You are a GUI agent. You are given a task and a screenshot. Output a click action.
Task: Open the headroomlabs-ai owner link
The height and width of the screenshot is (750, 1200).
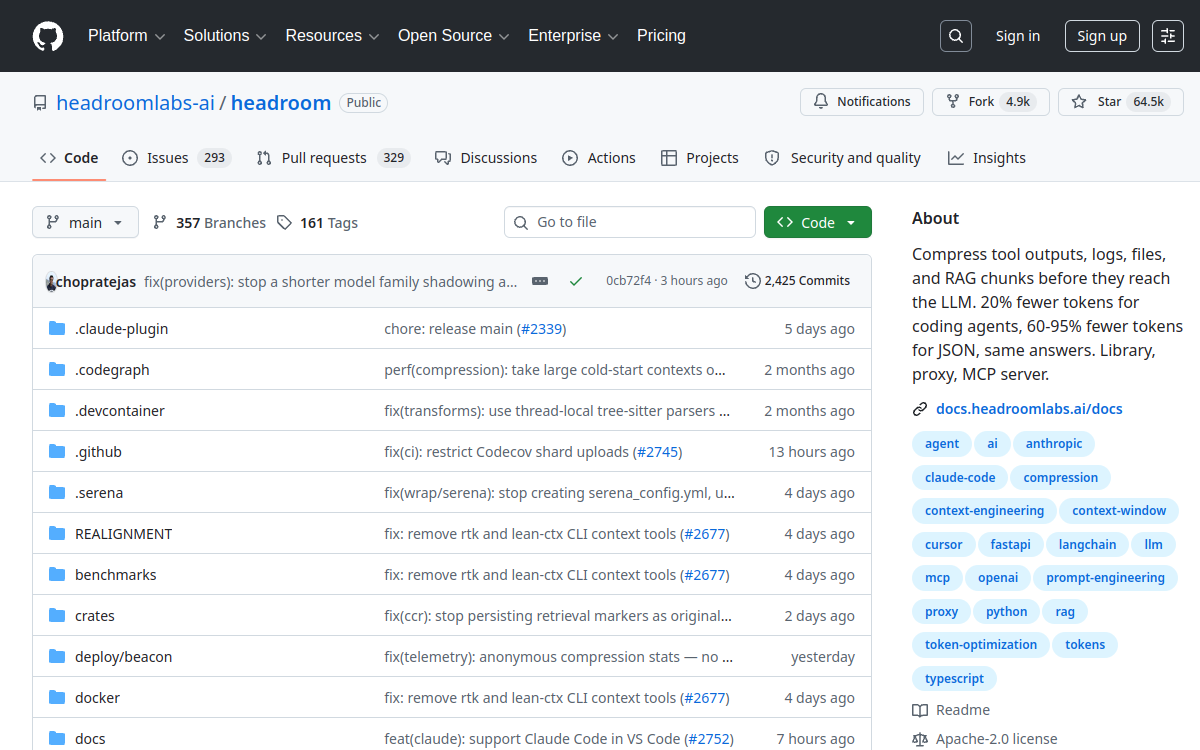click(x=136, y=103)
